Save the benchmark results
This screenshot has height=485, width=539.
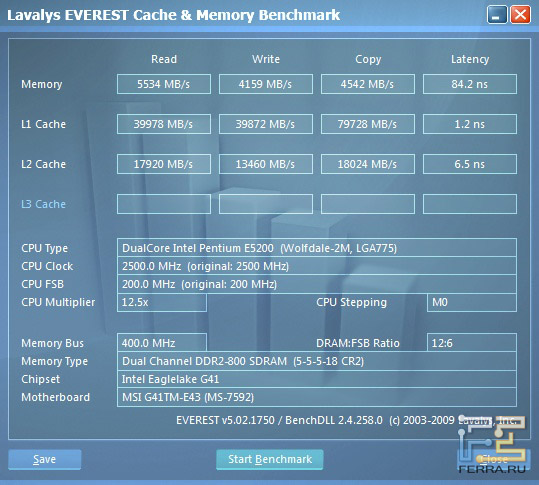pos(45,459)
